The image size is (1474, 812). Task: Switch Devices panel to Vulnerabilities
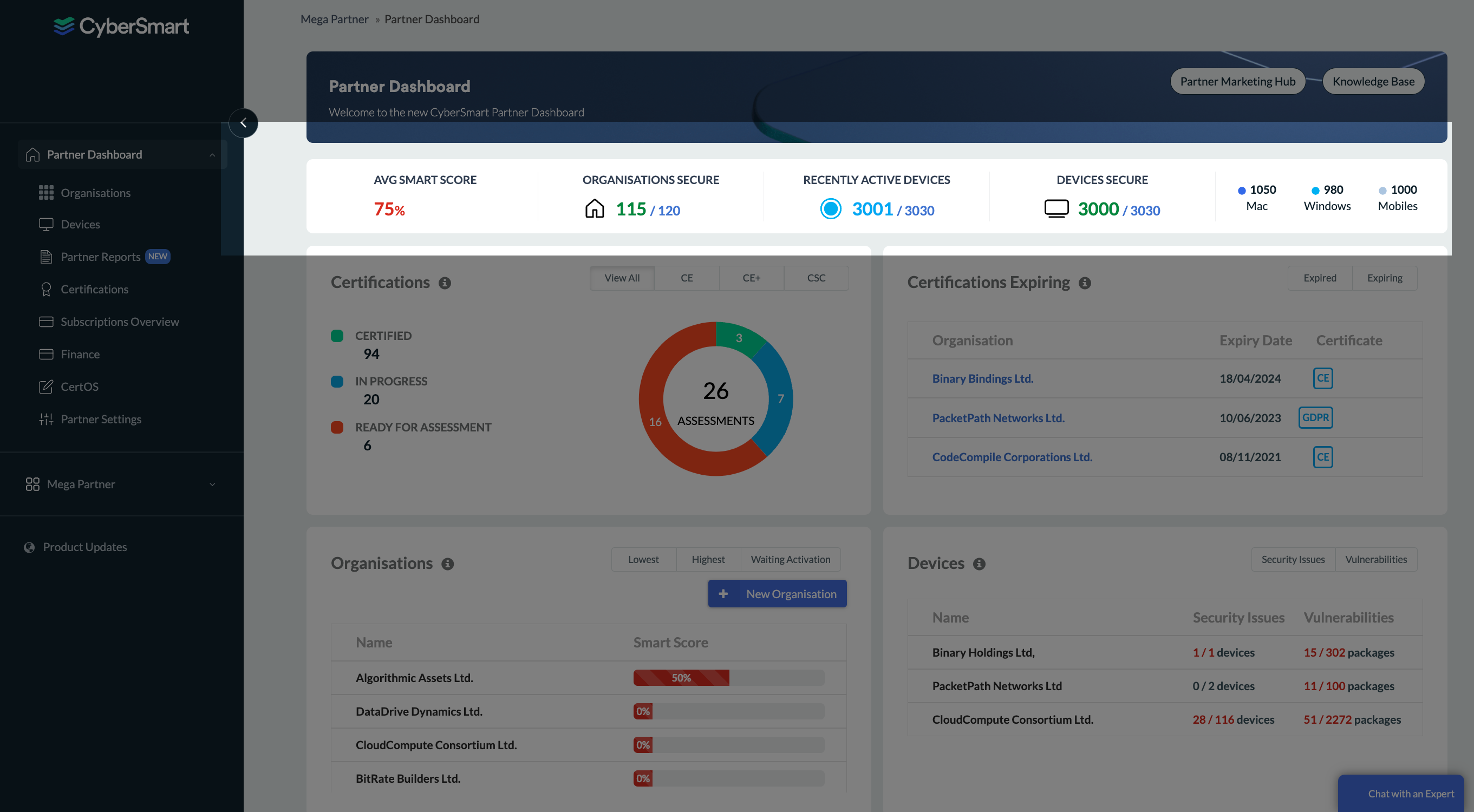pos(1375,559)
